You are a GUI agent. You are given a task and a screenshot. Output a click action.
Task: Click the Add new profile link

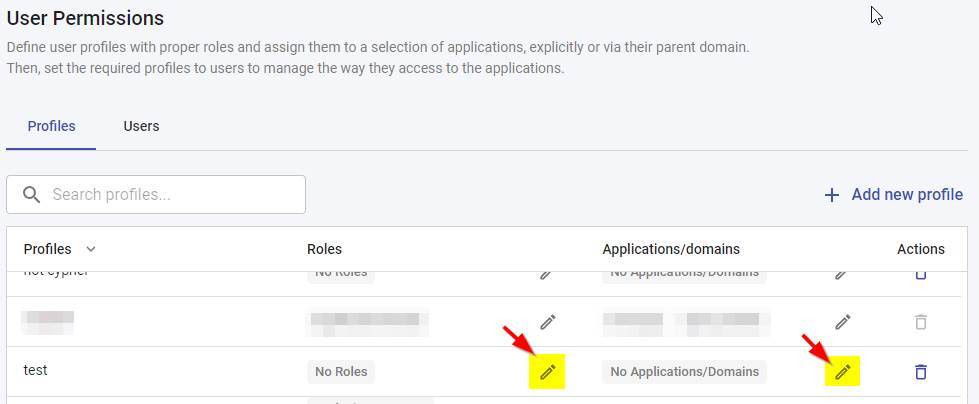point(906,195)
